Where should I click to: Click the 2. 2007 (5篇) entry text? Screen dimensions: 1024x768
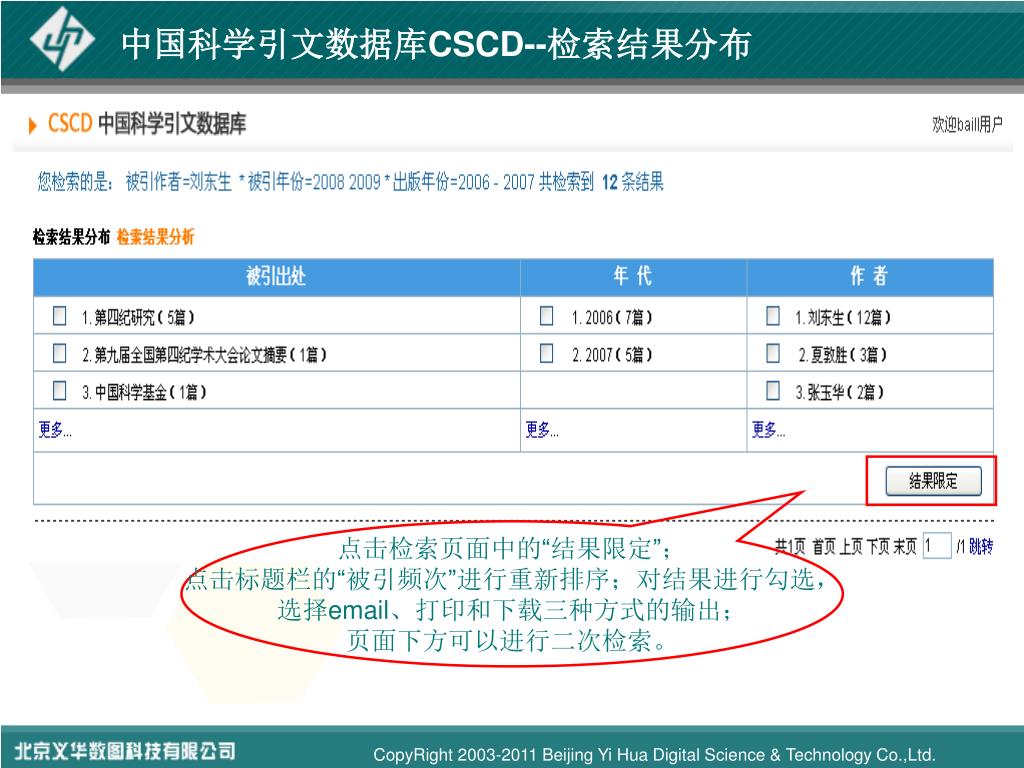612,355
